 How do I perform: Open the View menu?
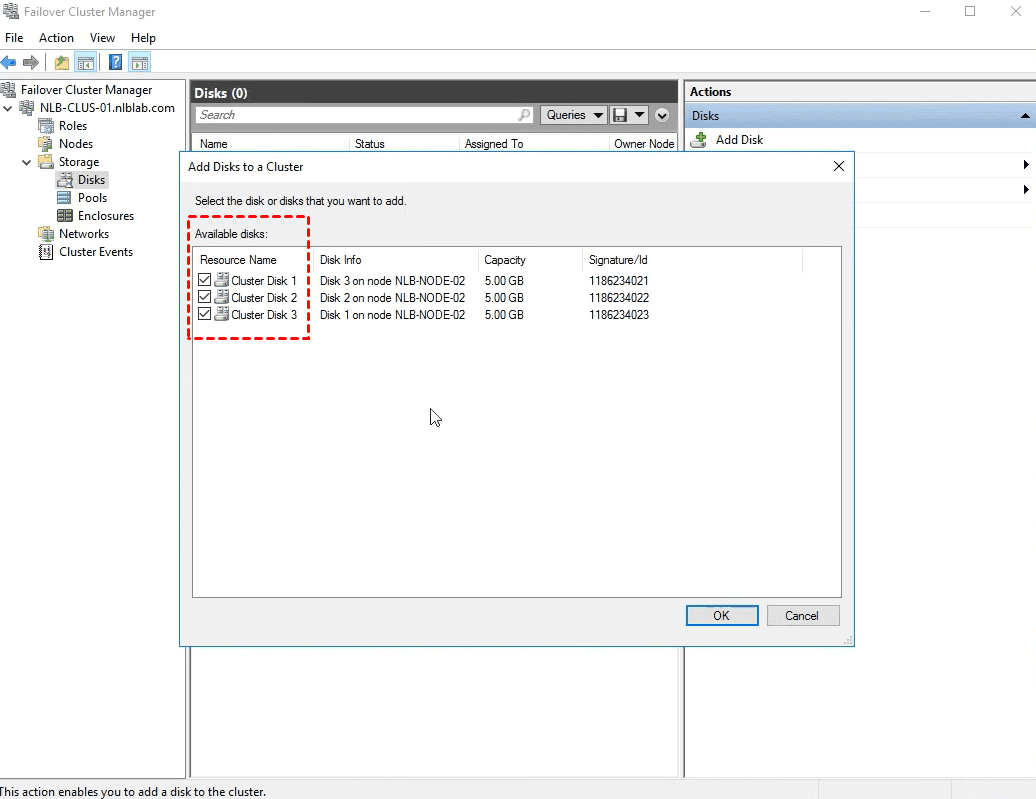102,38
